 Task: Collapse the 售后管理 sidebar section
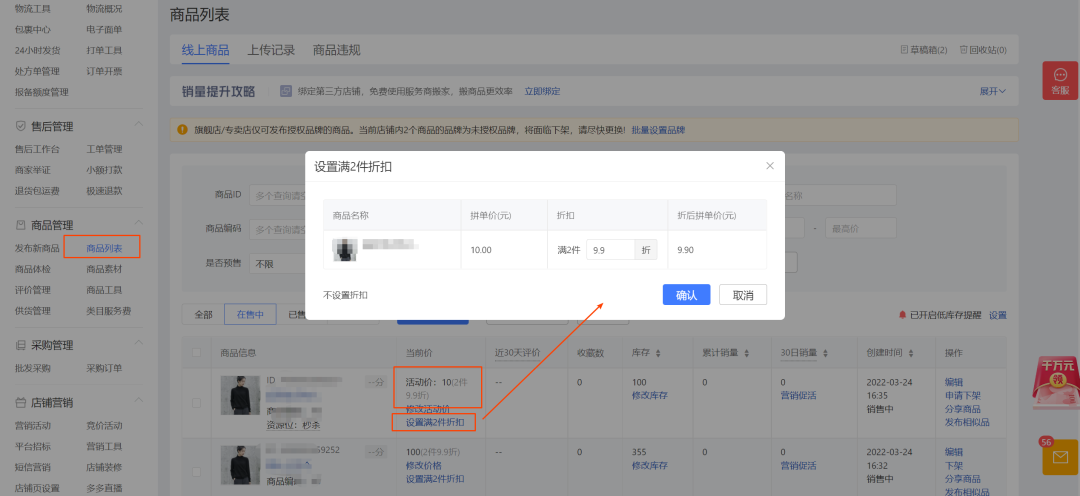138,126
